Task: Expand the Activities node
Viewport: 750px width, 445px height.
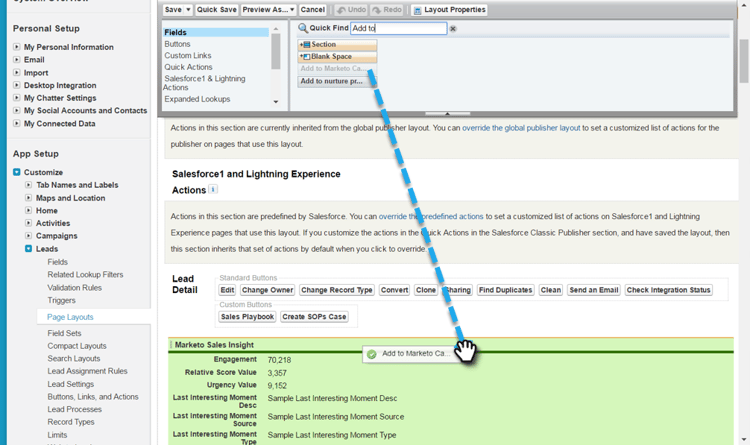Action: 29,223
